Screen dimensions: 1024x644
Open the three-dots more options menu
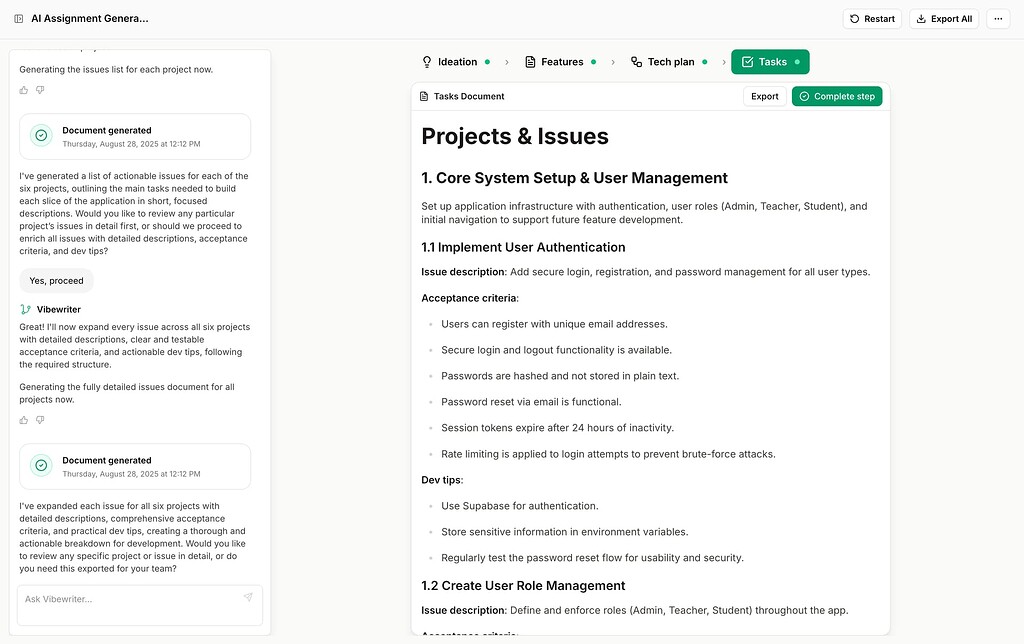click(998, 19)
